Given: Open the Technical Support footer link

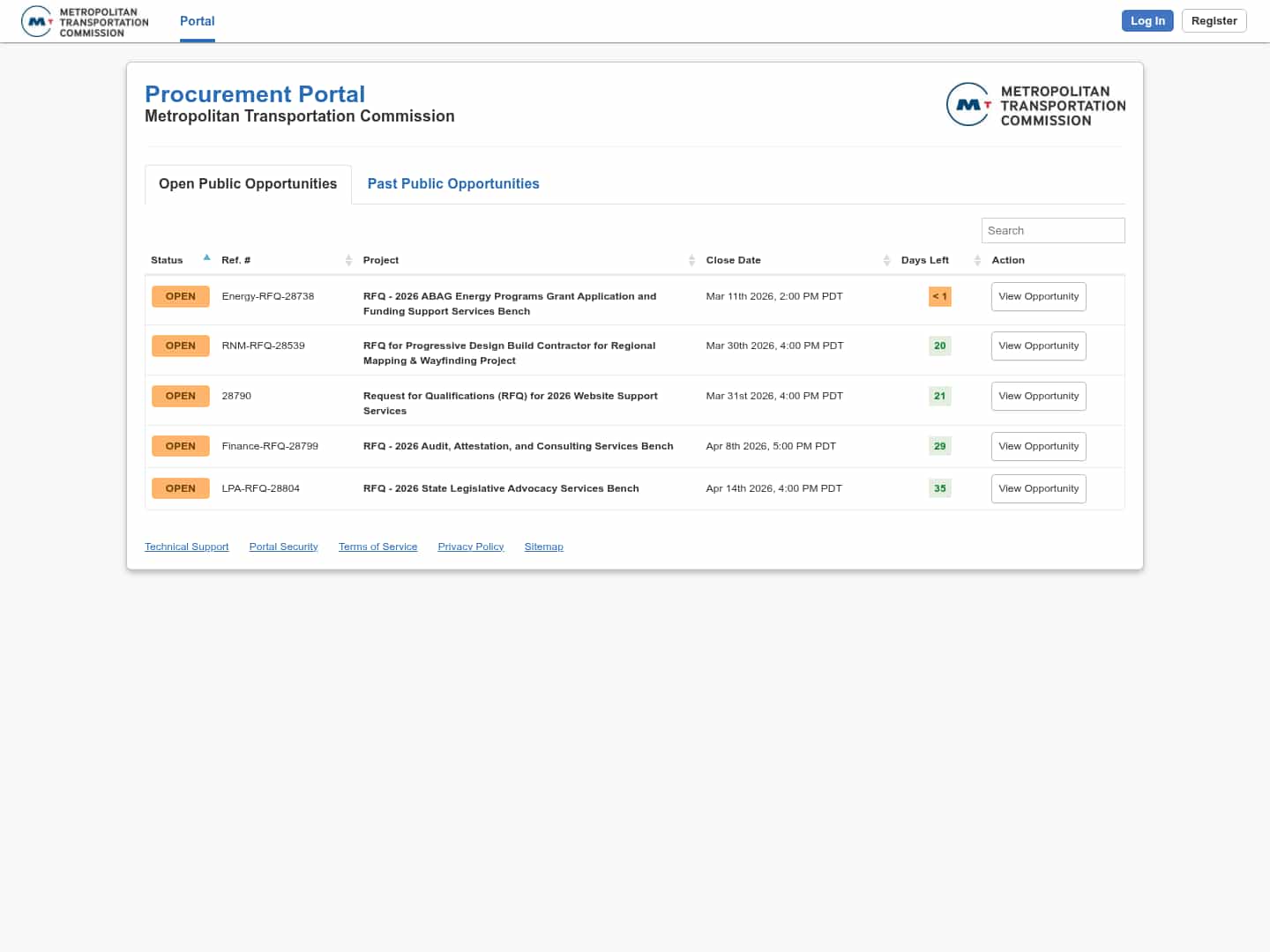Looking at the screenshot, I should click(x=186, y=547).
